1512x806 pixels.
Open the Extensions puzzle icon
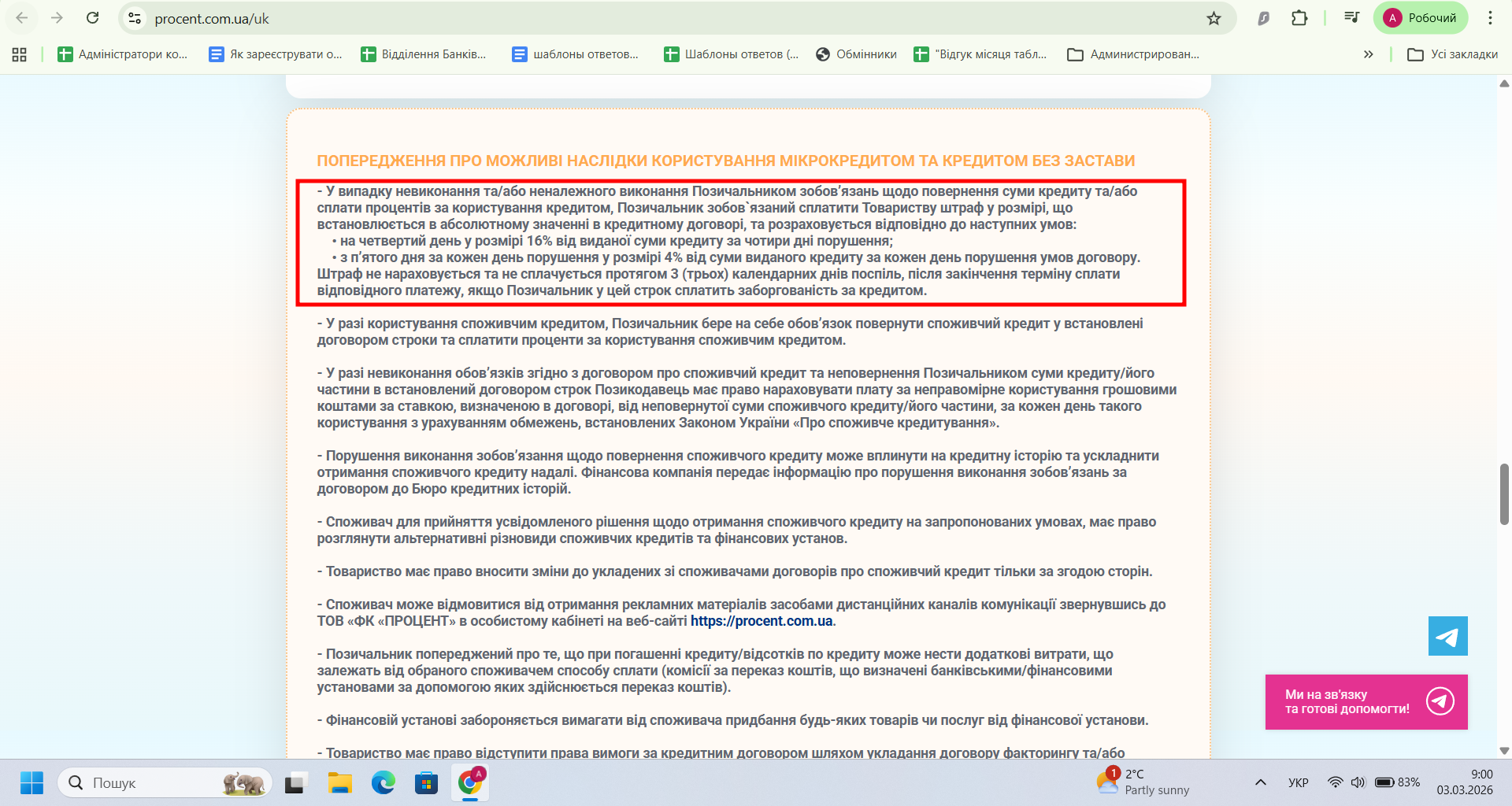pyautogui.click(x=1299, y=18)
